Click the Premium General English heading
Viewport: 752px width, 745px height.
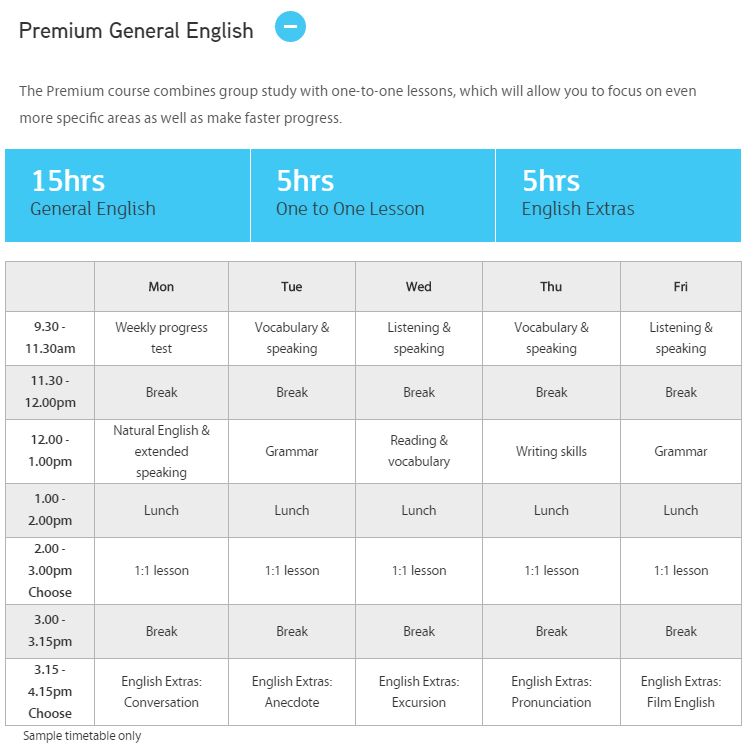136,31
